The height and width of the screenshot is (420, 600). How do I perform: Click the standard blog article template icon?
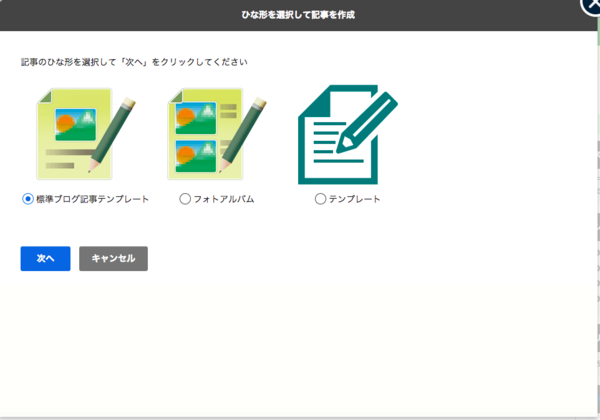[84, 134]
